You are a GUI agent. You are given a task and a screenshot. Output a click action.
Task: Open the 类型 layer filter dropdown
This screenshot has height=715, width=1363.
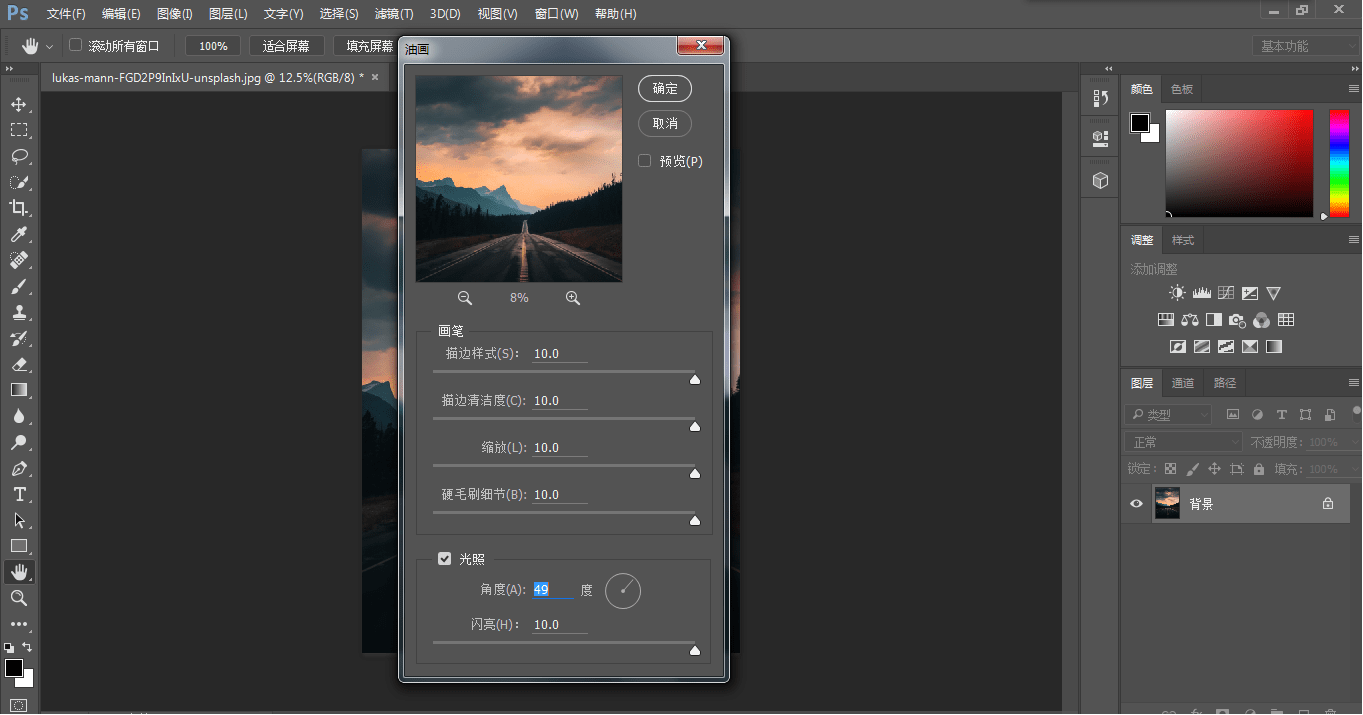pos(1168,415)
